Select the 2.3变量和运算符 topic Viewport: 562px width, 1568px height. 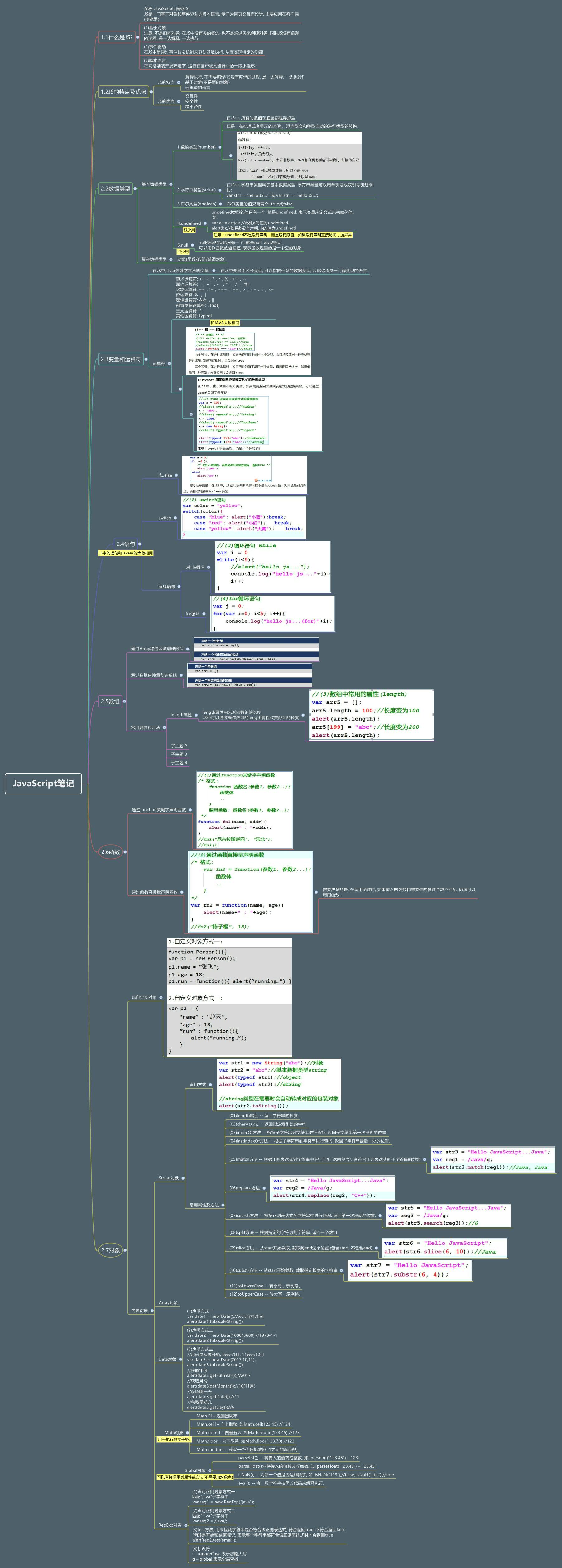[121, 359]
